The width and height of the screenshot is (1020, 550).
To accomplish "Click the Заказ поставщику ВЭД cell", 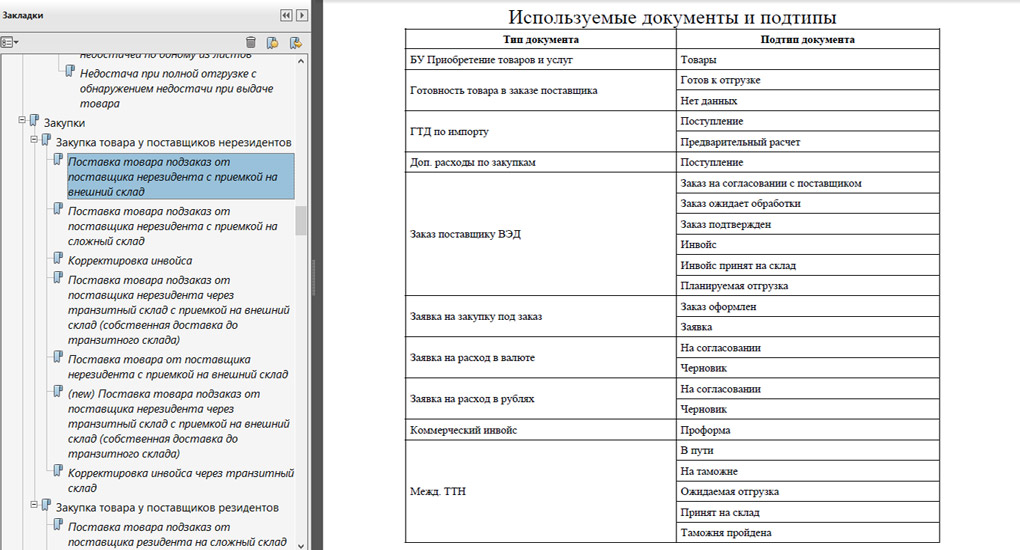I will click(541, 234).
